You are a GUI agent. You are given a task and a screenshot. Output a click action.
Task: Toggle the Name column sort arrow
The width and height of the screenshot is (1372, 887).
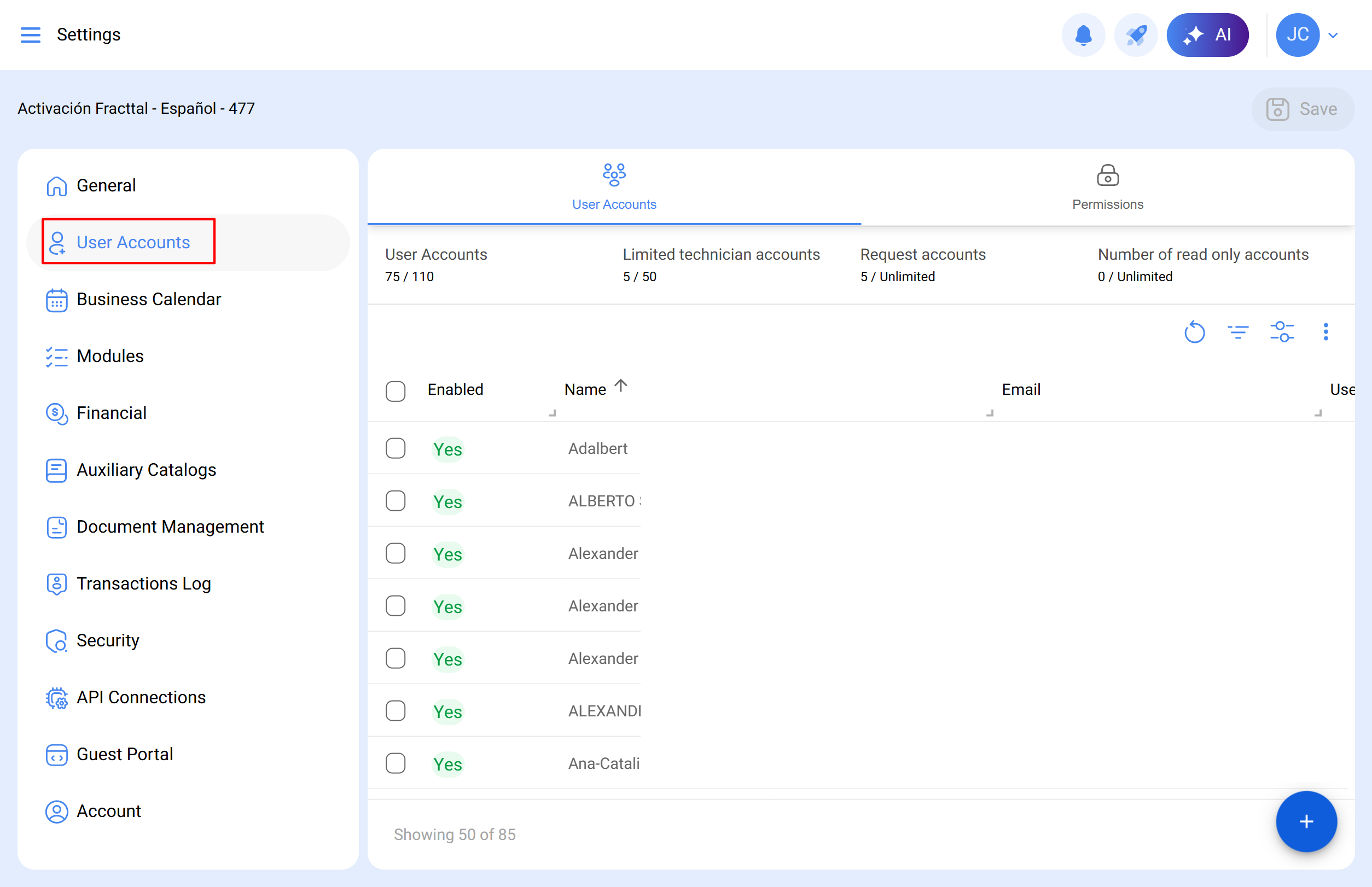tap(620, 387)
